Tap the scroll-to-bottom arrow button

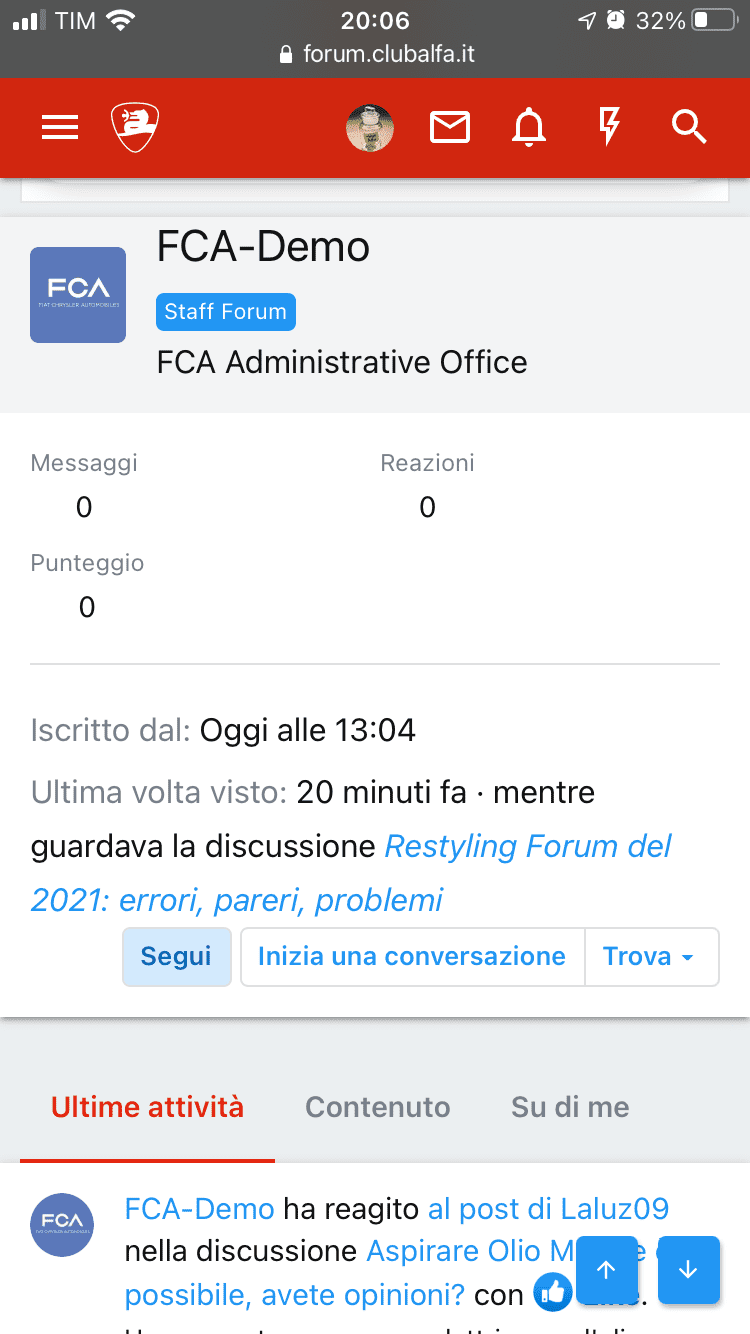689,1270
